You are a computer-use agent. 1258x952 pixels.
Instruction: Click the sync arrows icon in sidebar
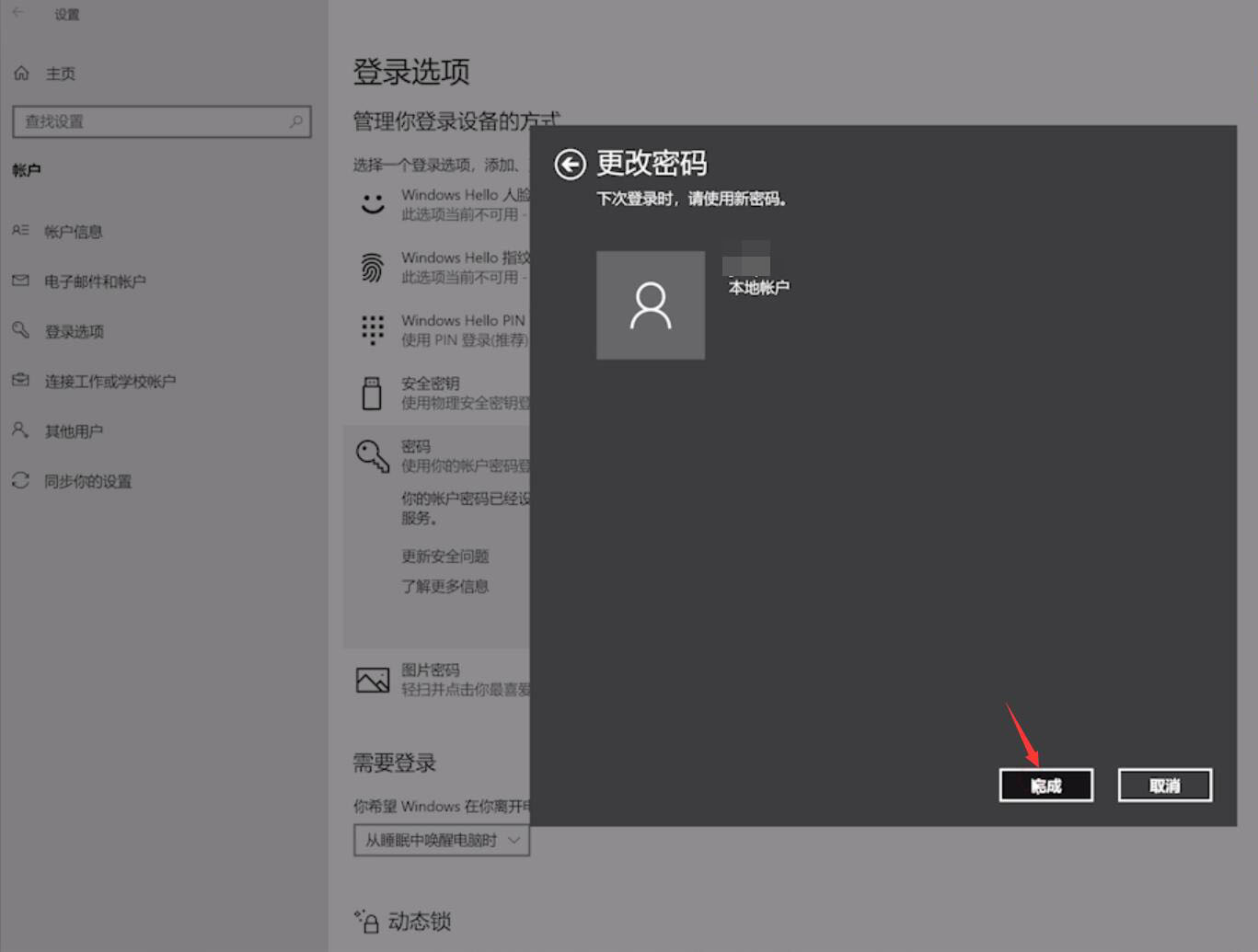(x=20, y=480)
